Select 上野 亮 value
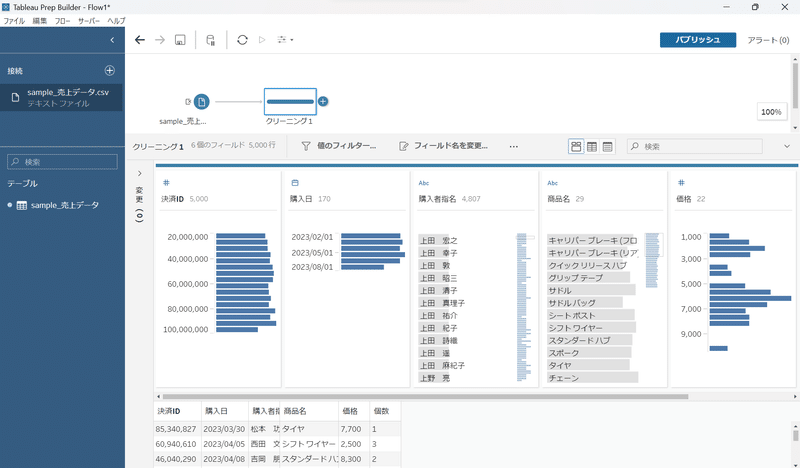800x468 pixels. pyautogui.click(x=435, y=378)
